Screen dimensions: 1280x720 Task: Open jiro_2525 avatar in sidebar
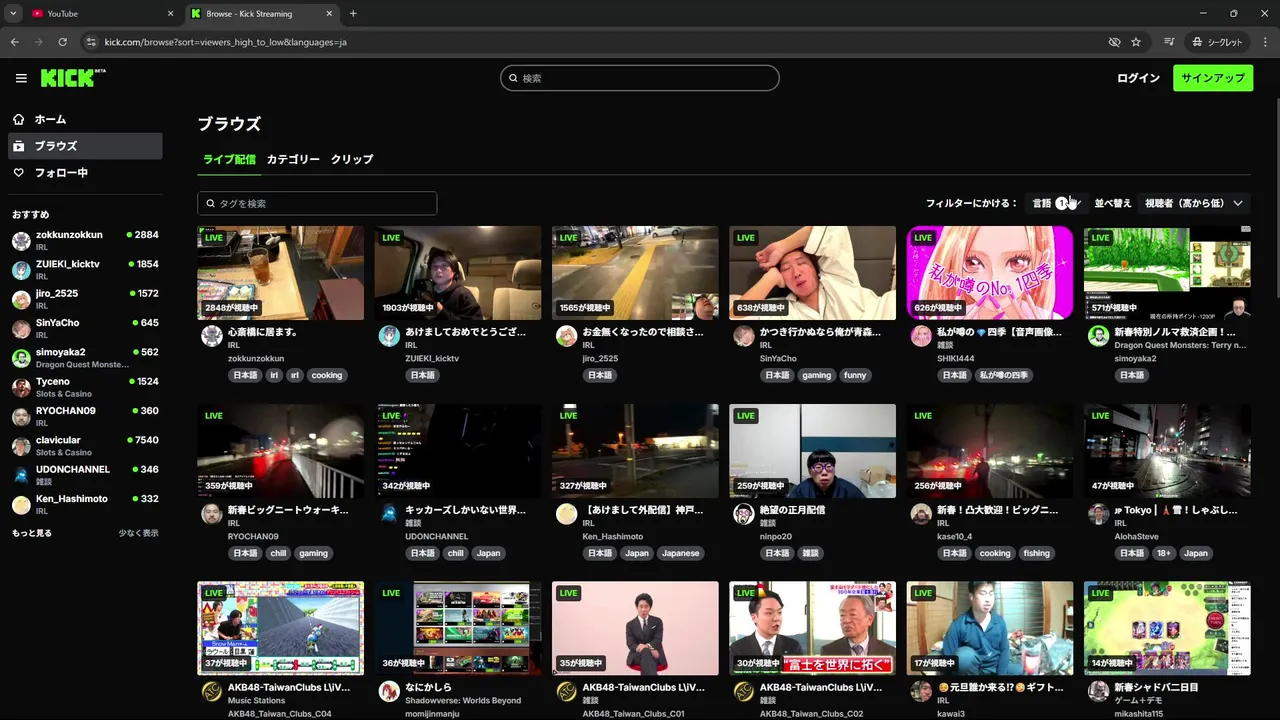pos(21,300)
